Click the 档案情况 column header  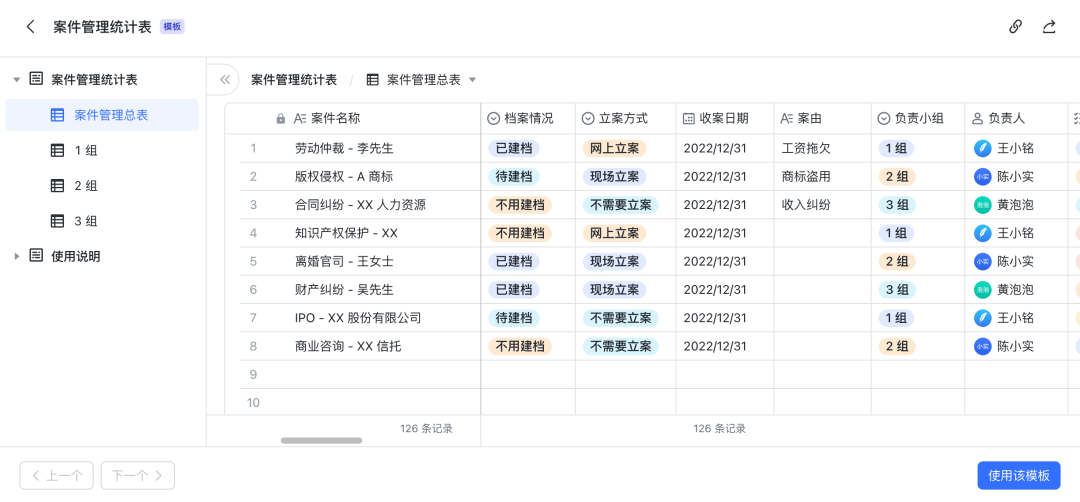528,118
